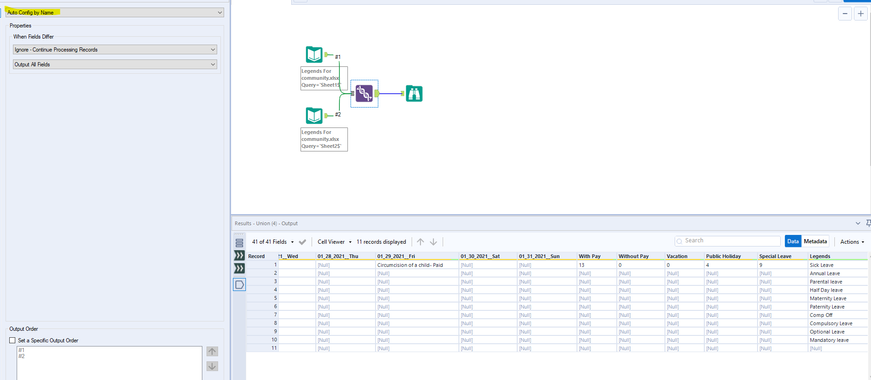871x380 pixels.
Task: Click the results messages list icon
Action: pos(239,243)
